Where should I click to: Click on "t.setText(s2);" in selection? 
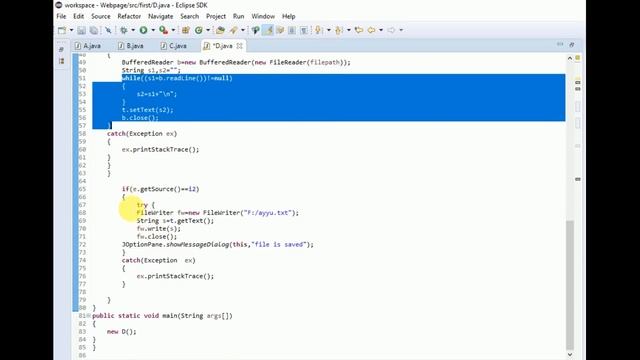pyautogui.click(x=147, y=110)
